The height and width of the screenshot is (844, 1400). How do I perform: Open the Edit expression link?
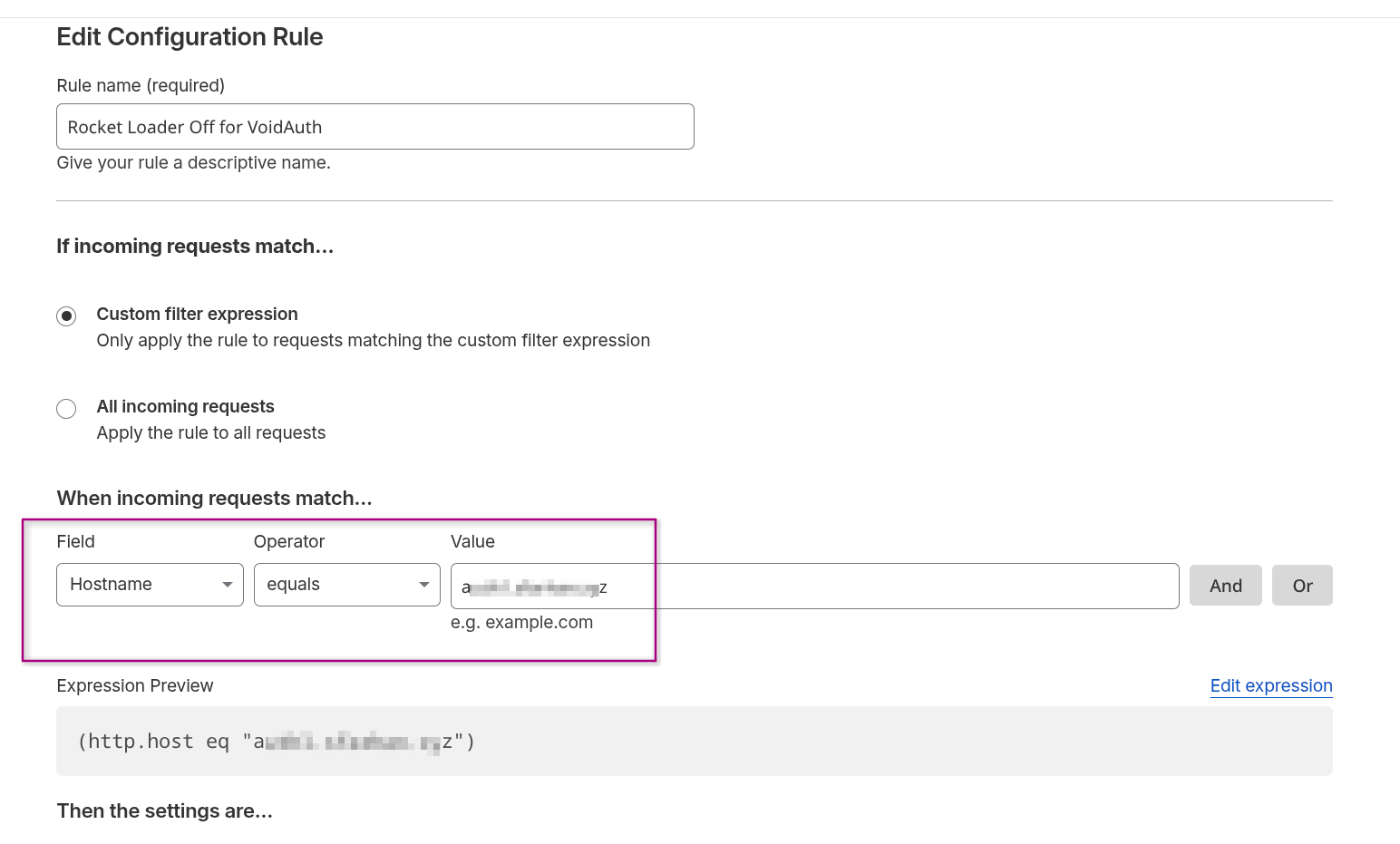click(1270, 686)
